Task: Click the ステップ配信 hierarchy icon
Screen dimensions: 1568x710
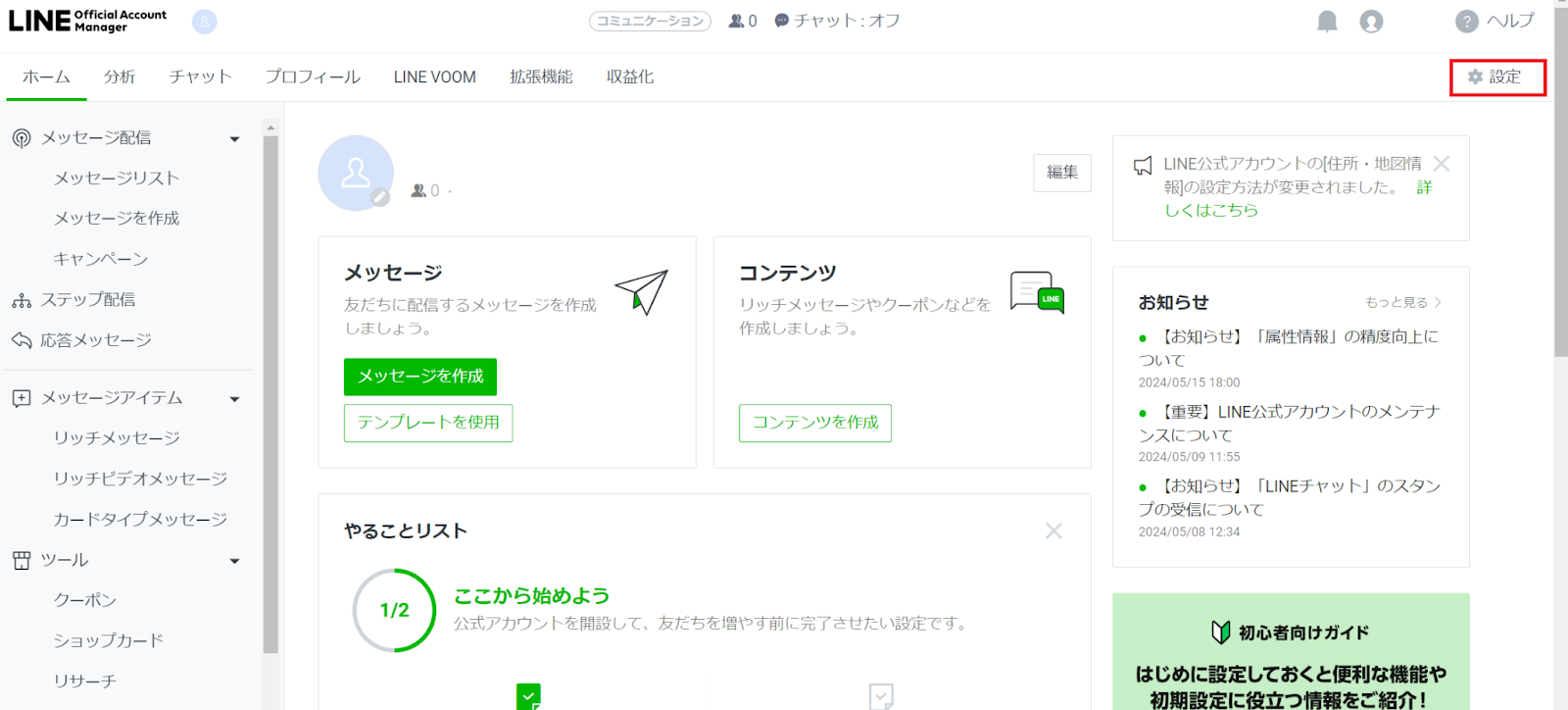Action: click(22, 300)
